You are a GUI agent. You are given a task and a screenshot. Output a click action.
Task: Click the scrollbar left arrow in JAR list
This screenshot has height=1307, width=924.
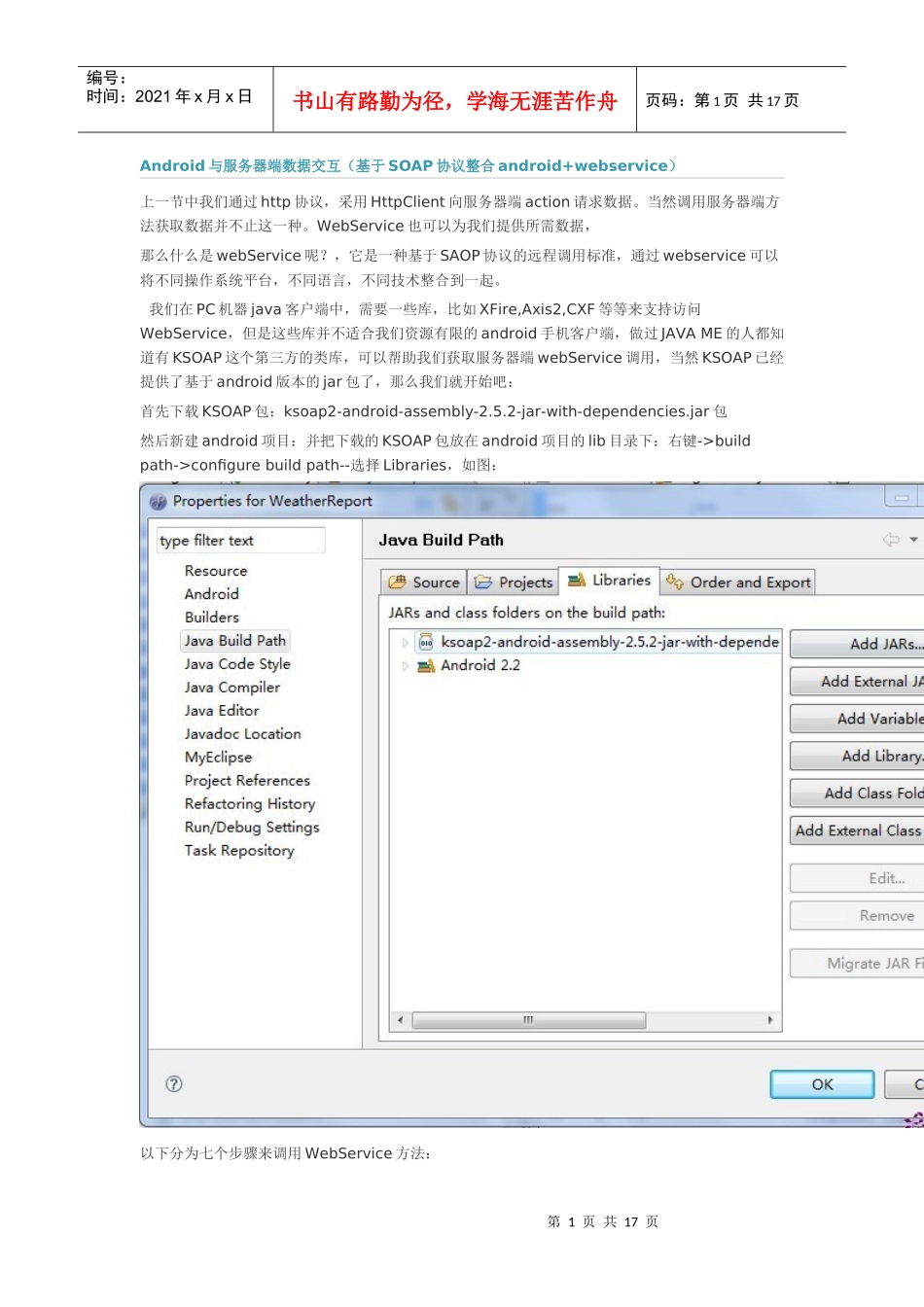(401, 1020)
